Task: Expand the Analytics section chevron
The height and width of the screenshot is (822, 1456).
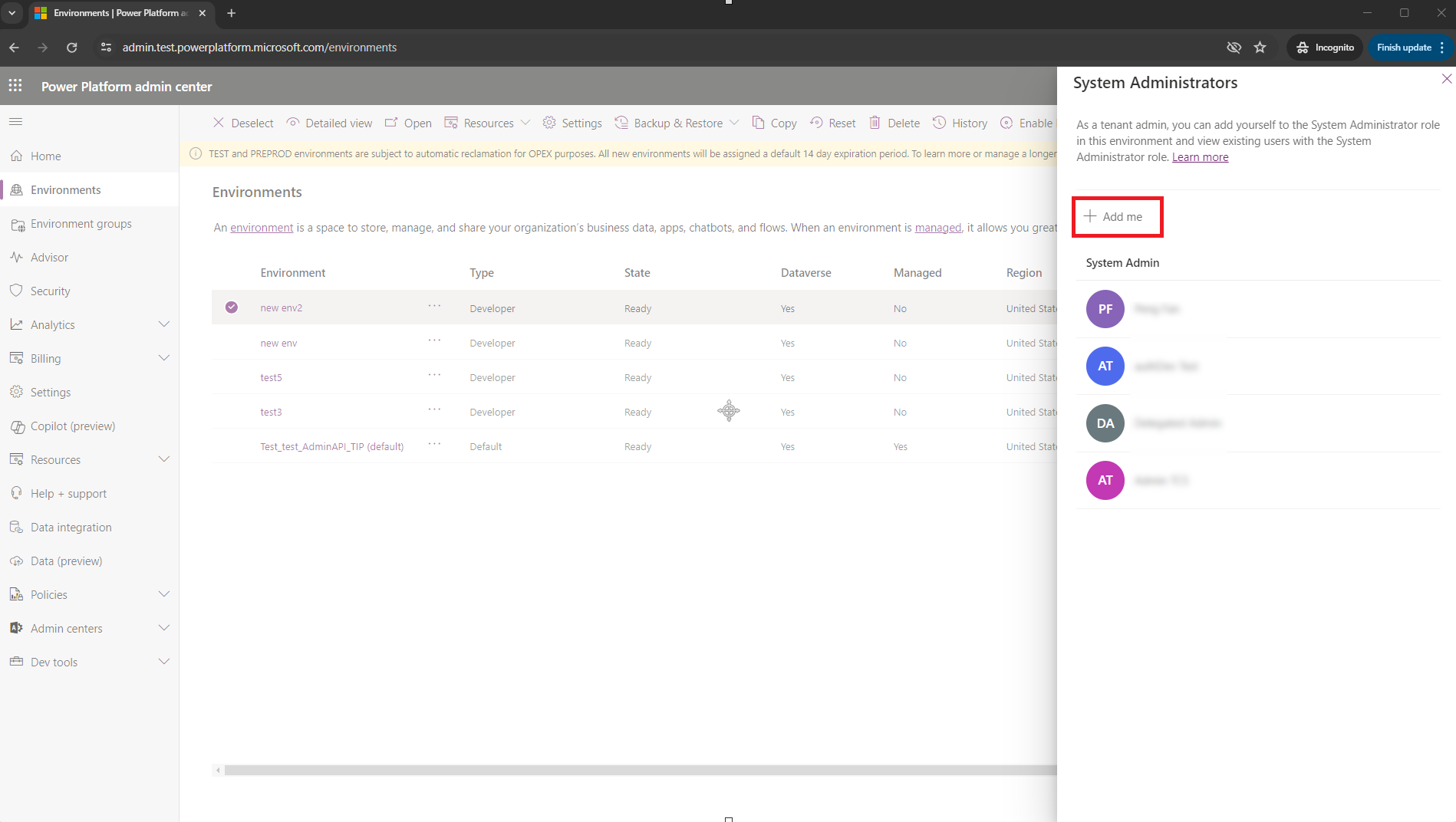Action: [x=163, y=324]
